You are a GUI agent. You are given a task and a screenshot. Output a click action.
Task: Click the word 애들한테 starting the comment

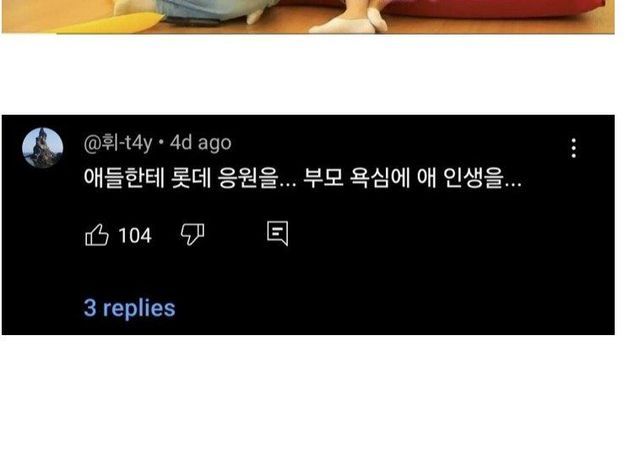click(124, 178)
